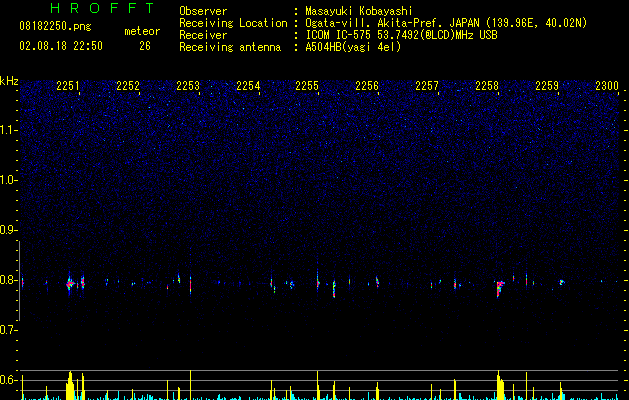Image resolution: width=629 pixels, height=400 pixels.
Task: Click the 0.8 kHz axis label
Action: [7, 280]
